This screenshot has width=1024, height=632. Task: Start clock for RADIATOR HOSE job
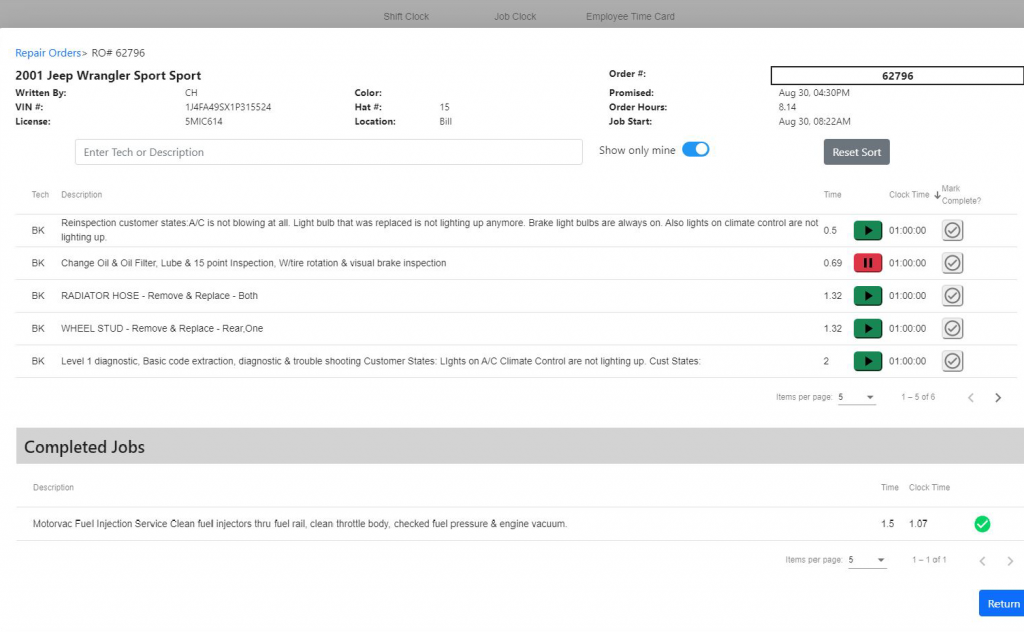(x=867, y=296)
